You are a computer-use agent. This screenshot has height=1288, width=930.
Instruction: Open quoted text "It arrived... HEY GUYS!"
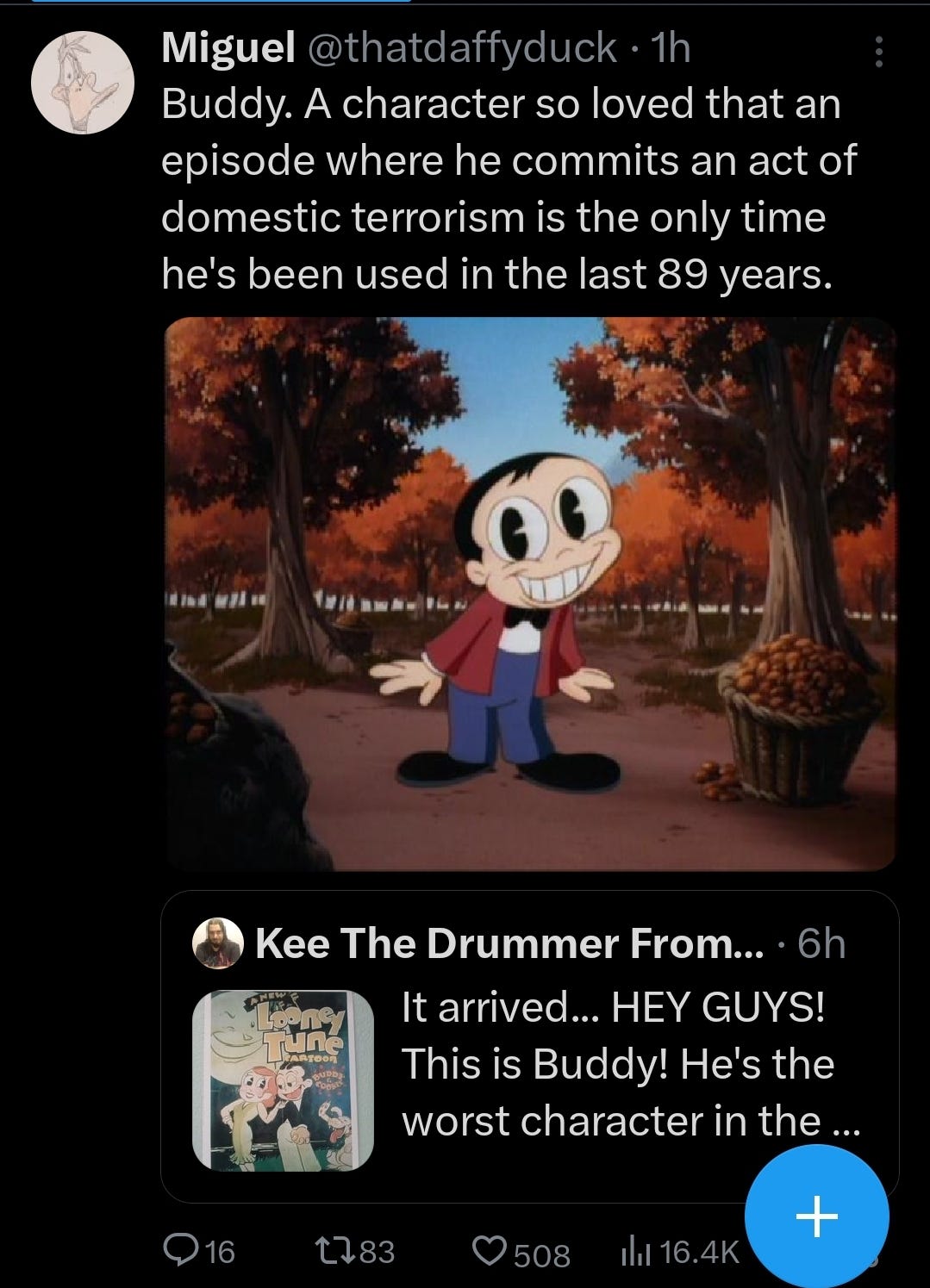(x=613, y=1006)
